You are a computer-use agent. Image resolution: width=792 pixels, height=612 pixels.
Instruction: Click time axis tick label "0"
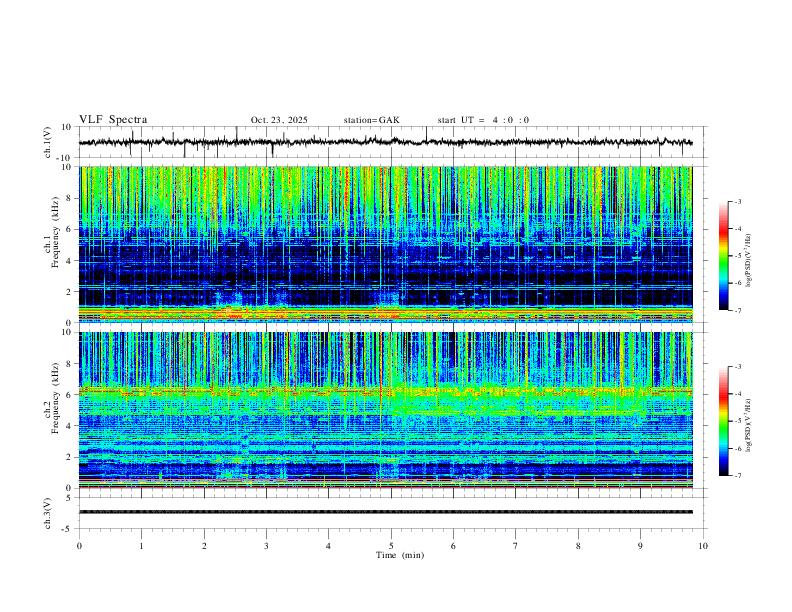click(79, 546)
